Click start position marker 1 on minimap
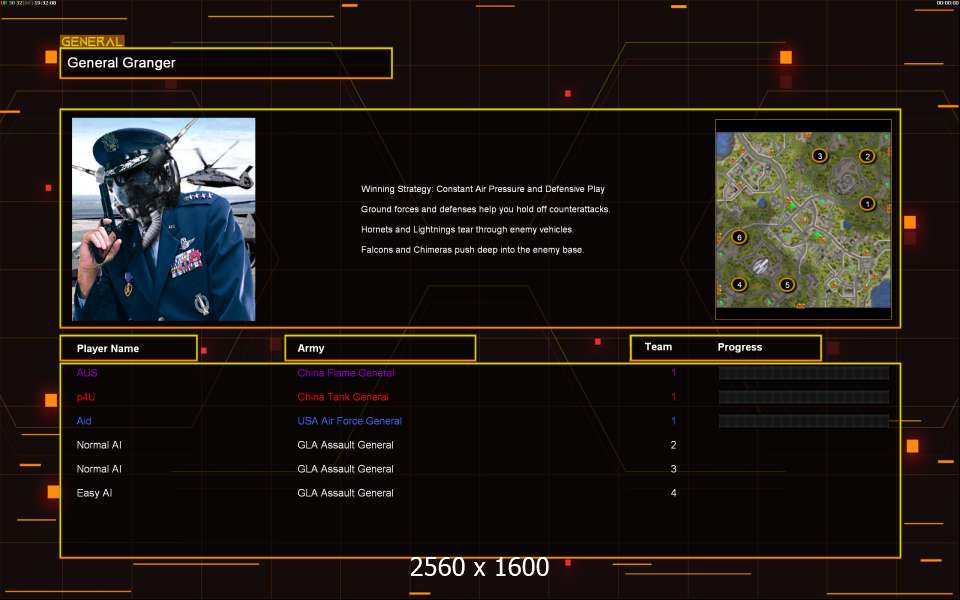960x600 pixels. pyautogui.click(x=867, y=204)
